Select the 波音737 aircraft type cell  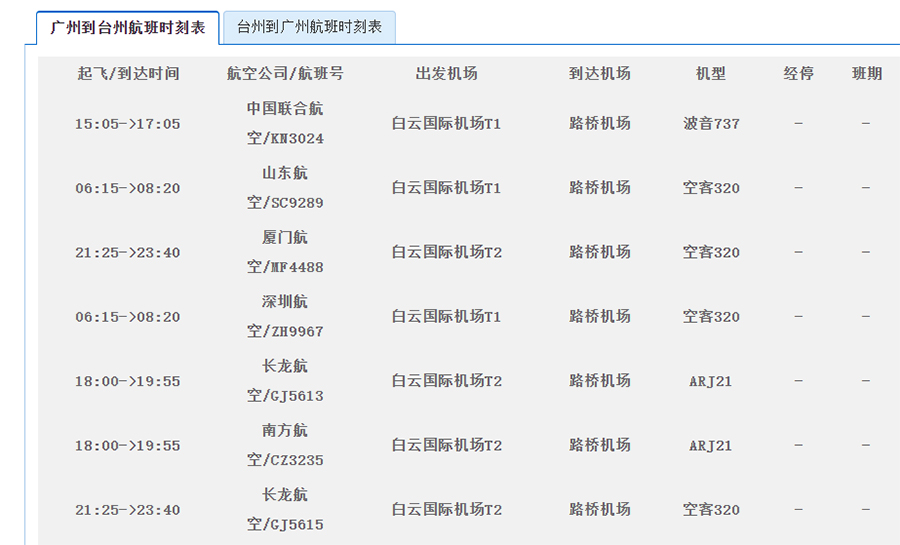(x=711, y=124)
